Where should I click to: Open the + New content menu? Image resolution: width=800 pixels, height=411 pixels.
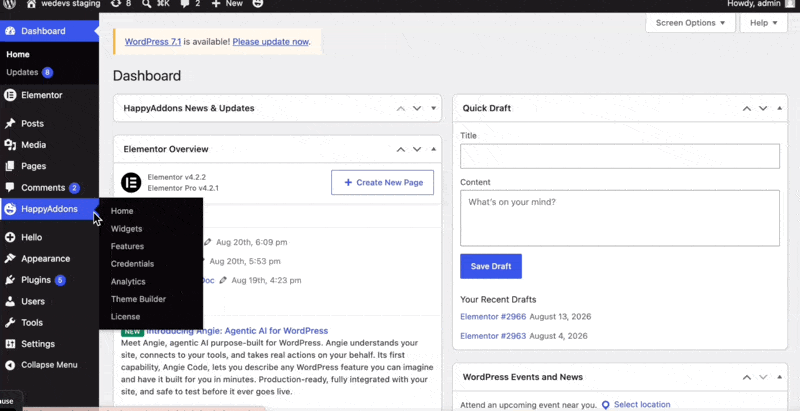tap(228, 4)
